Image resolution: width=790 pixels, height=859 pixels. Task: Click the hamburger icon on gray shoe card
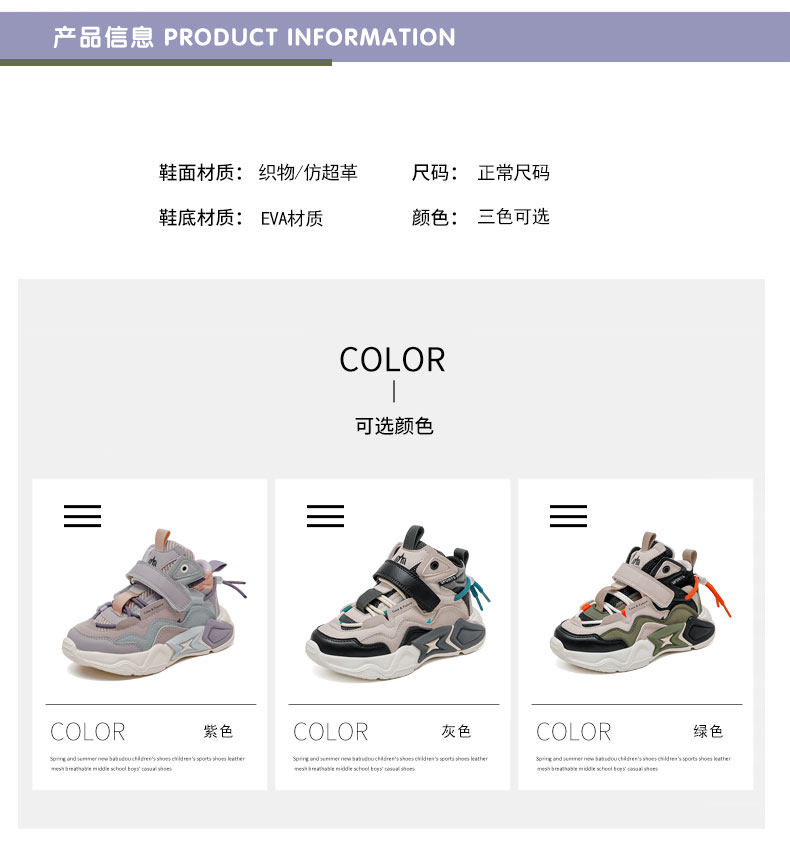325,516
